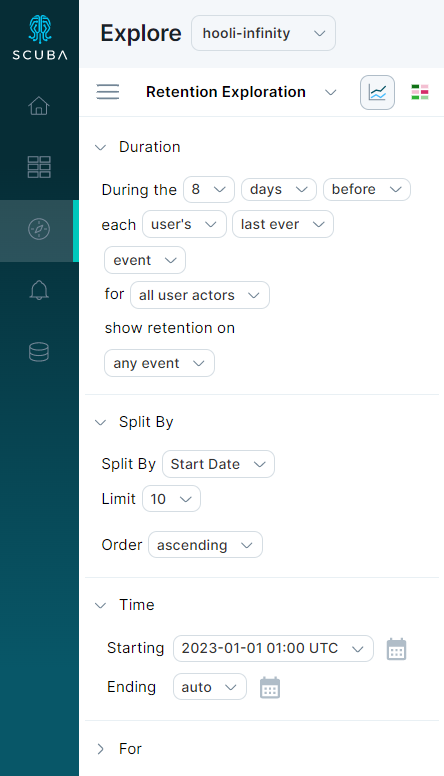Viewport: 444px width, 776px height.
Task: Open the Retention Exploration view menu
Action: 241,92
